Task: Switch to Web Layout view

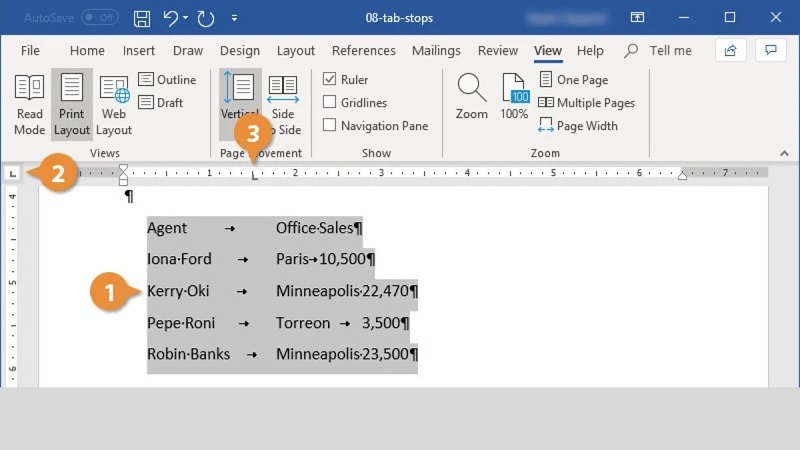Action: [x=114, y=105]
